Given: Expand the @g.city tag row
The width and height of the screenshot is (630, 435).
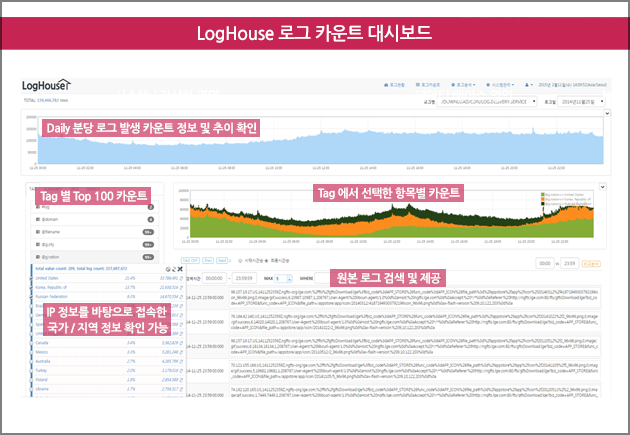Looking at the screenshot, I should [94, 244].
